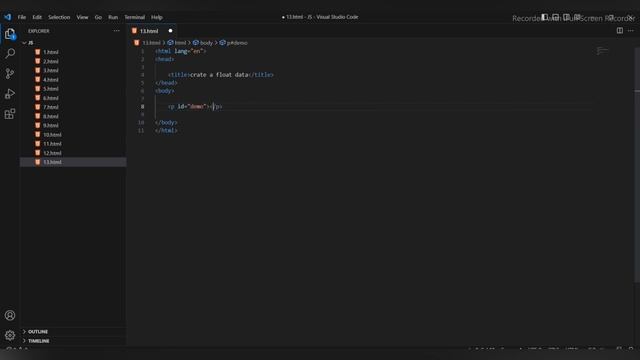
Task: Open the Go menu
Action: click(x=98, y=17)
